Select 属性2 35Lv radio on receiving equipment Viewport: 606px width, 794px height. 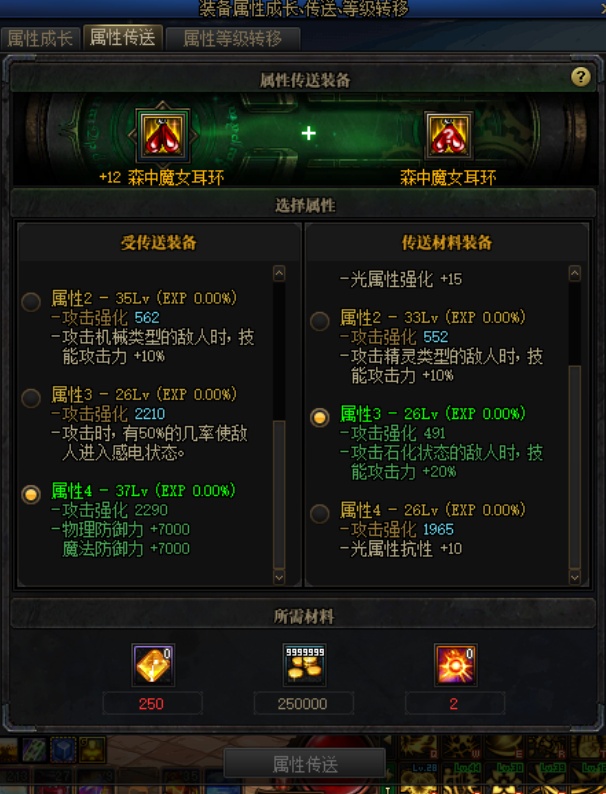click(31, 302)
